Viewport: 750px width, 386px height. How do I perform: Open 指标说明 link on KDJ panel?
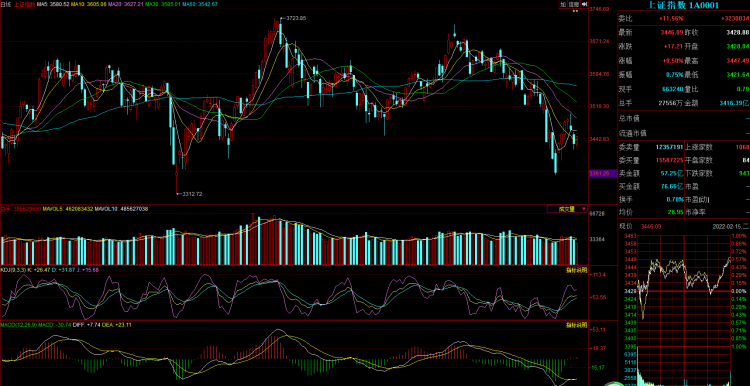[577, 270]
